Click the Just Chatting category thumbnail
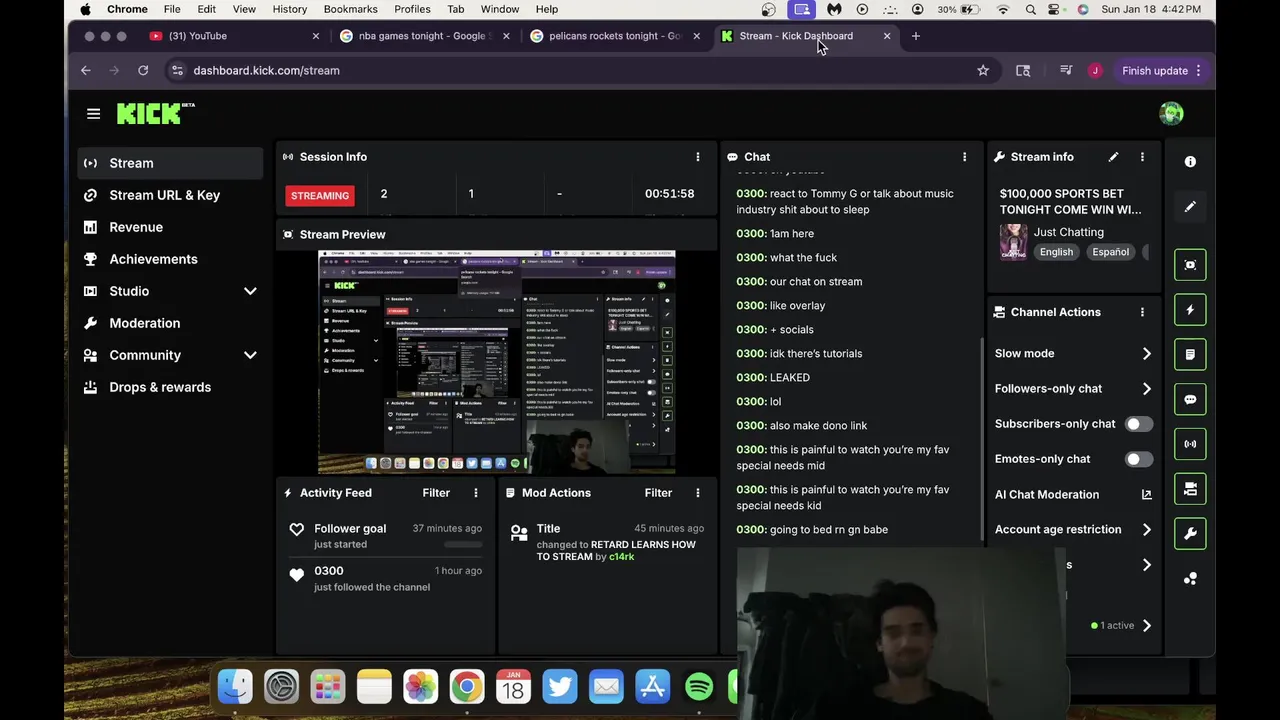This screenshot has width=1280, height=720. coord(1013,242)
